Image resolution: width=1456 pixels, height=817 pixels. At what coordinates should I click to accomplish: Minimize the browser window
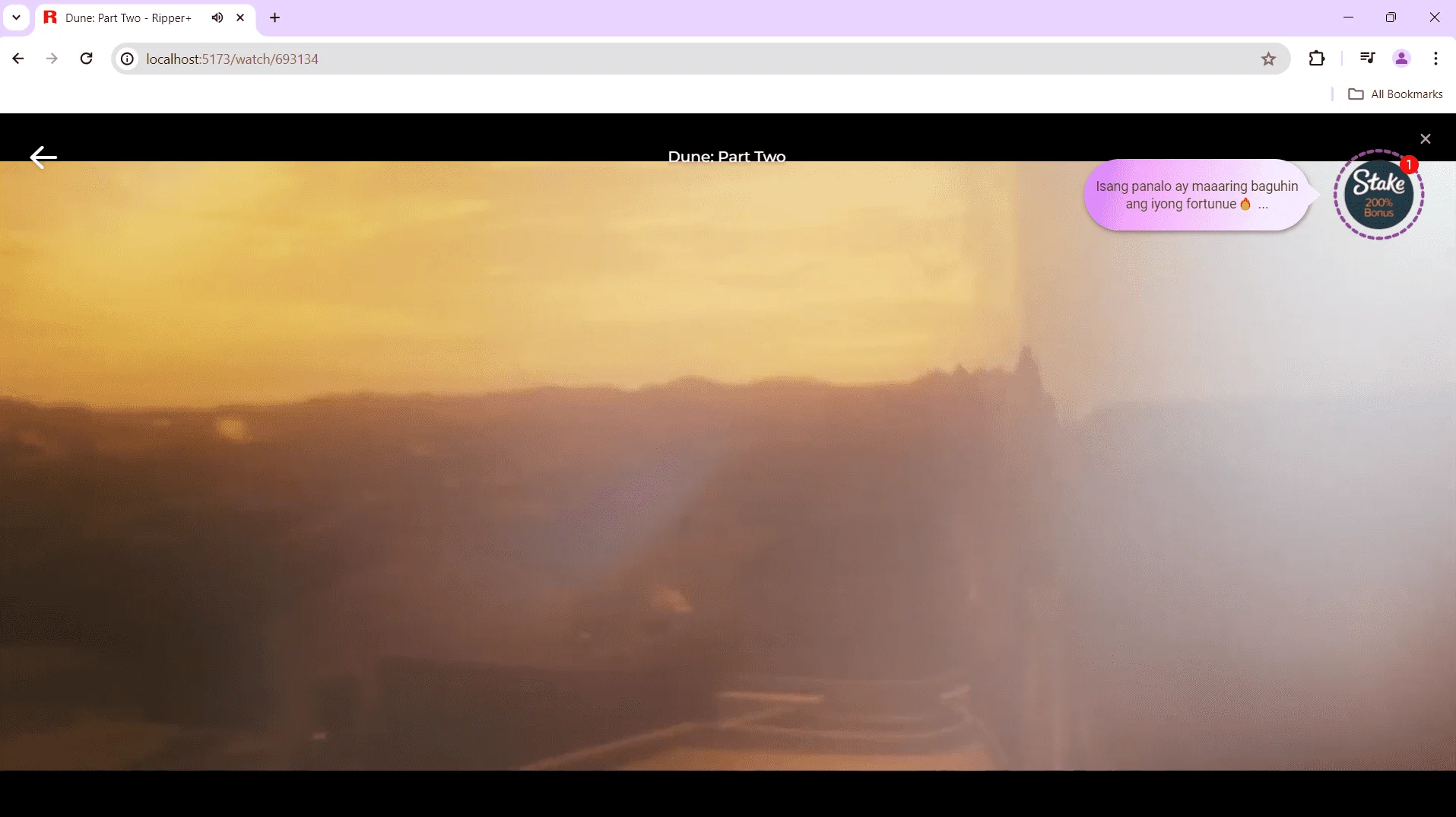point(1348,17)
